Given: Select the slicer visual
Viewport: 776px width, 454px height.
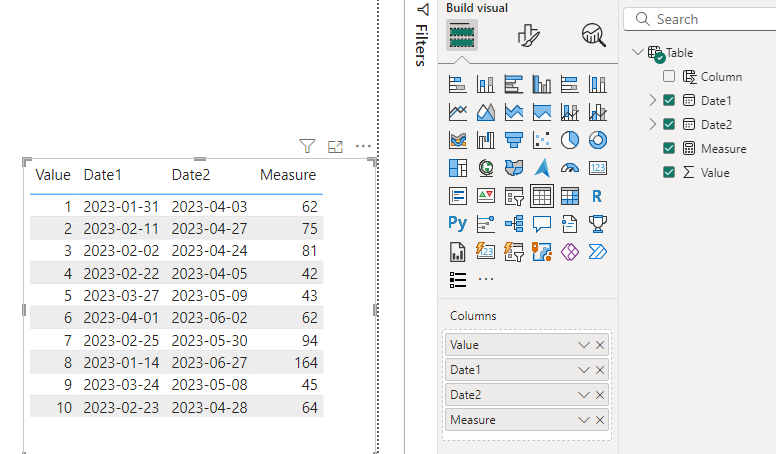Looking at the screenshot, I should [x=514, y=196].
